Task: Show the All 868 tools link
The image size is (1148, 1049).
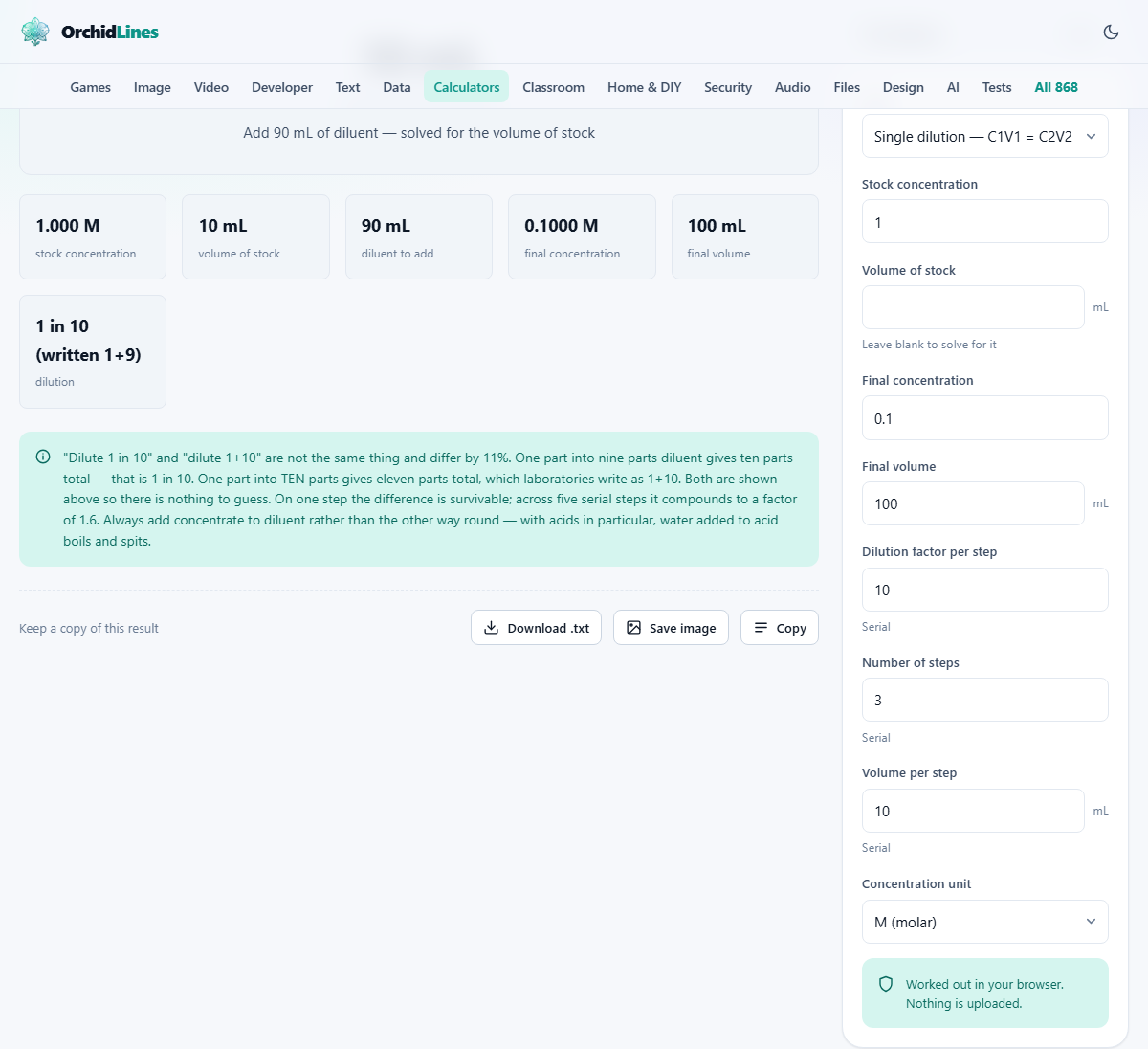Action: click(1055, 87)
